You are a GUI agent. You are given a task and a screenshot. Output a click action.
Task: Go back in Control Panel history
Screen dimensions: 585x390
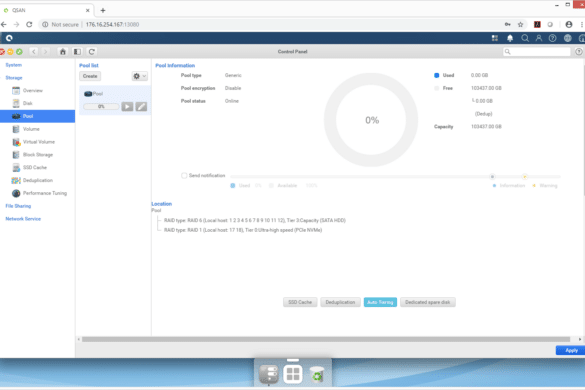(34, 52)
